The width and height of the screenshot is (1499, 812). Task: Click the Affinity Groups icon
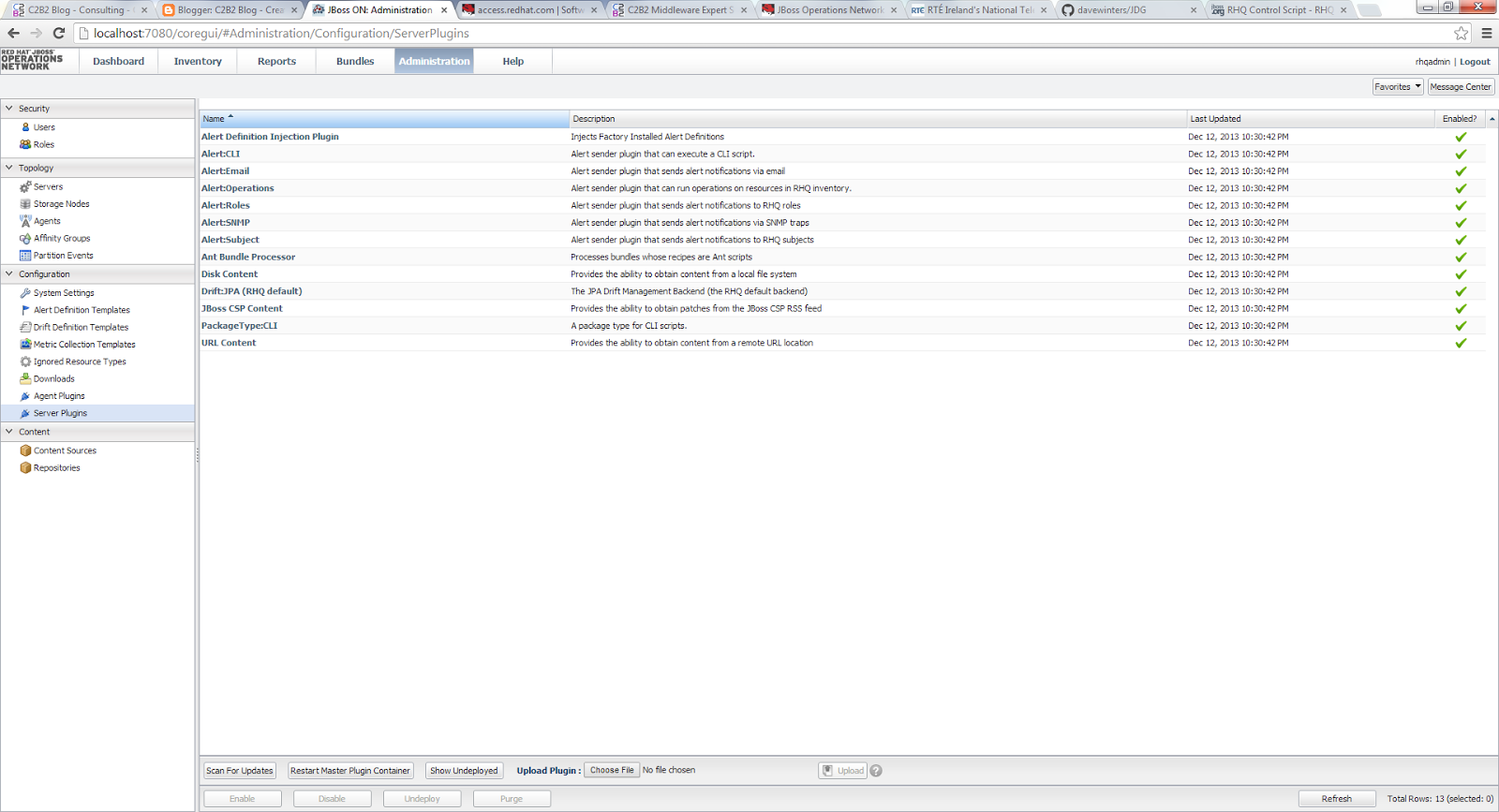[x=25, y=238]
